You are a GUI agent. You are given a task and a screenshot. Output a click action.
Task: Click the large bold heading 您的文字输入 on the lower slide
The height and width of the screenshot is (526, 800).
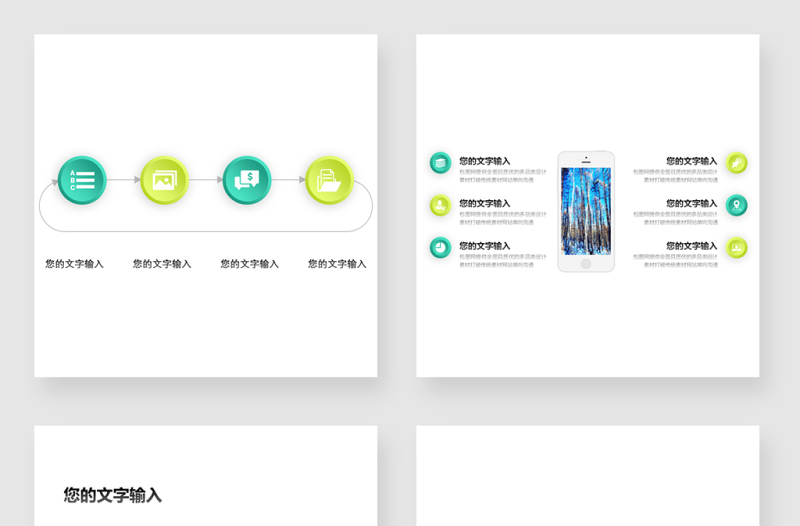click(113, 495)
